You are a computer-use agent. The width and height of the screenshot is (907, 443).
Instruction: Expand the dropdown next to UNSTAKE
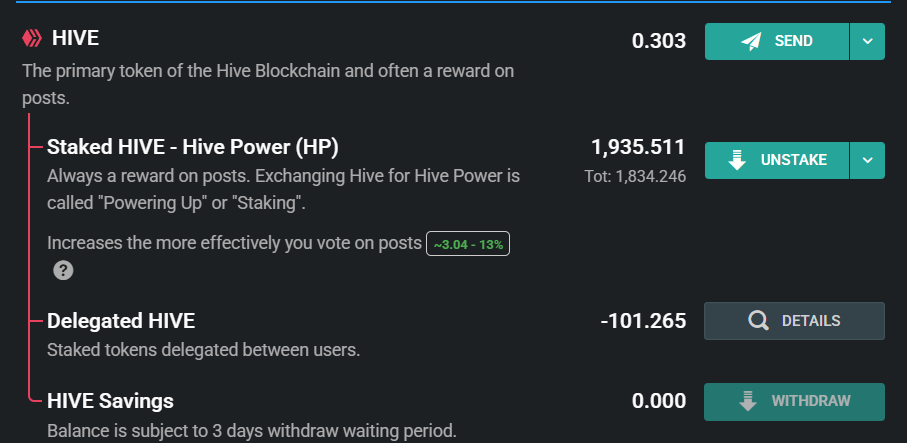867,160
